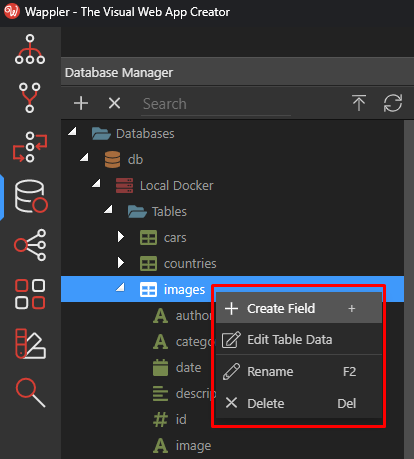Click the image field text-type icon
The image size is (414, 459).
160,446
